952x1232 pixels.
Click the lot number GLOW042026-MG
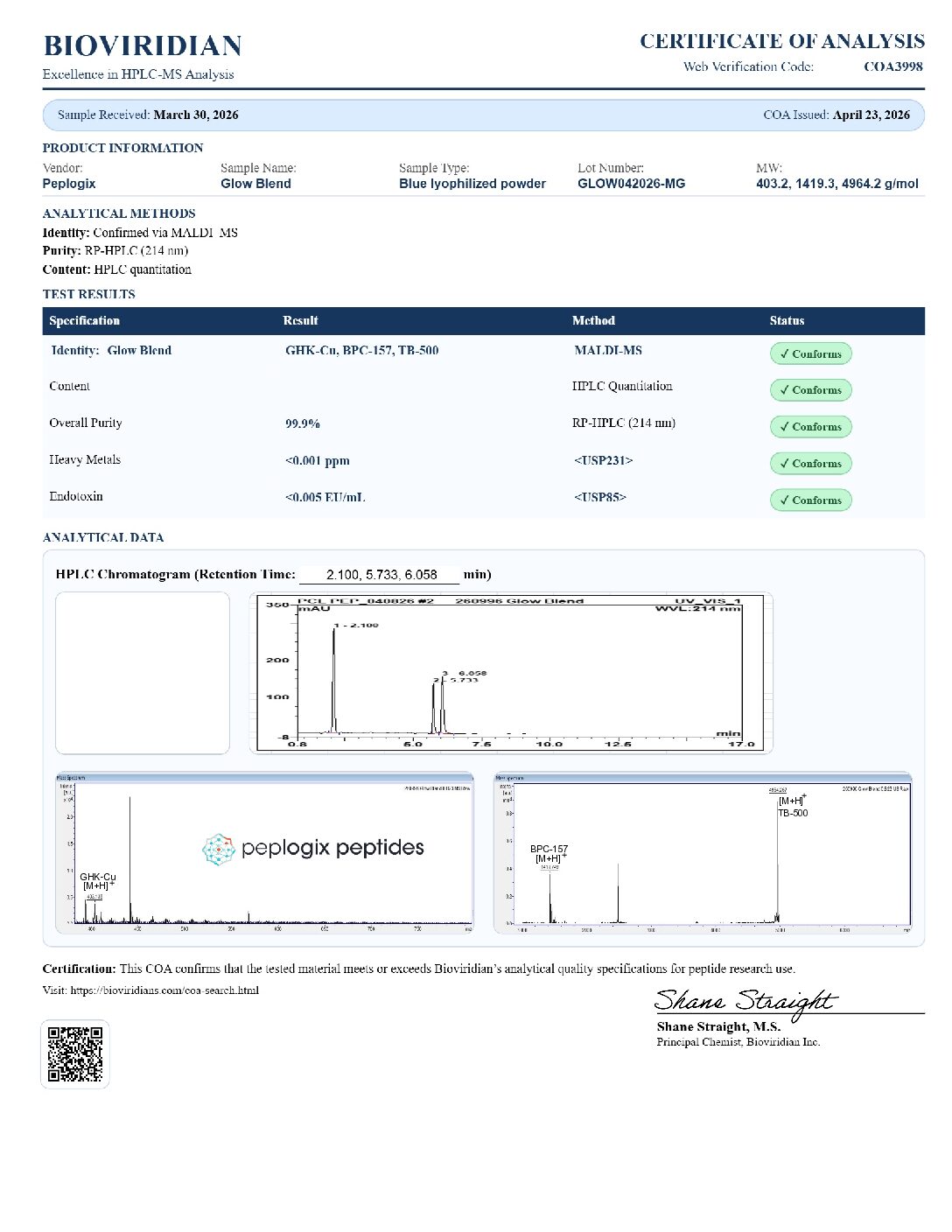coord(632,184)
